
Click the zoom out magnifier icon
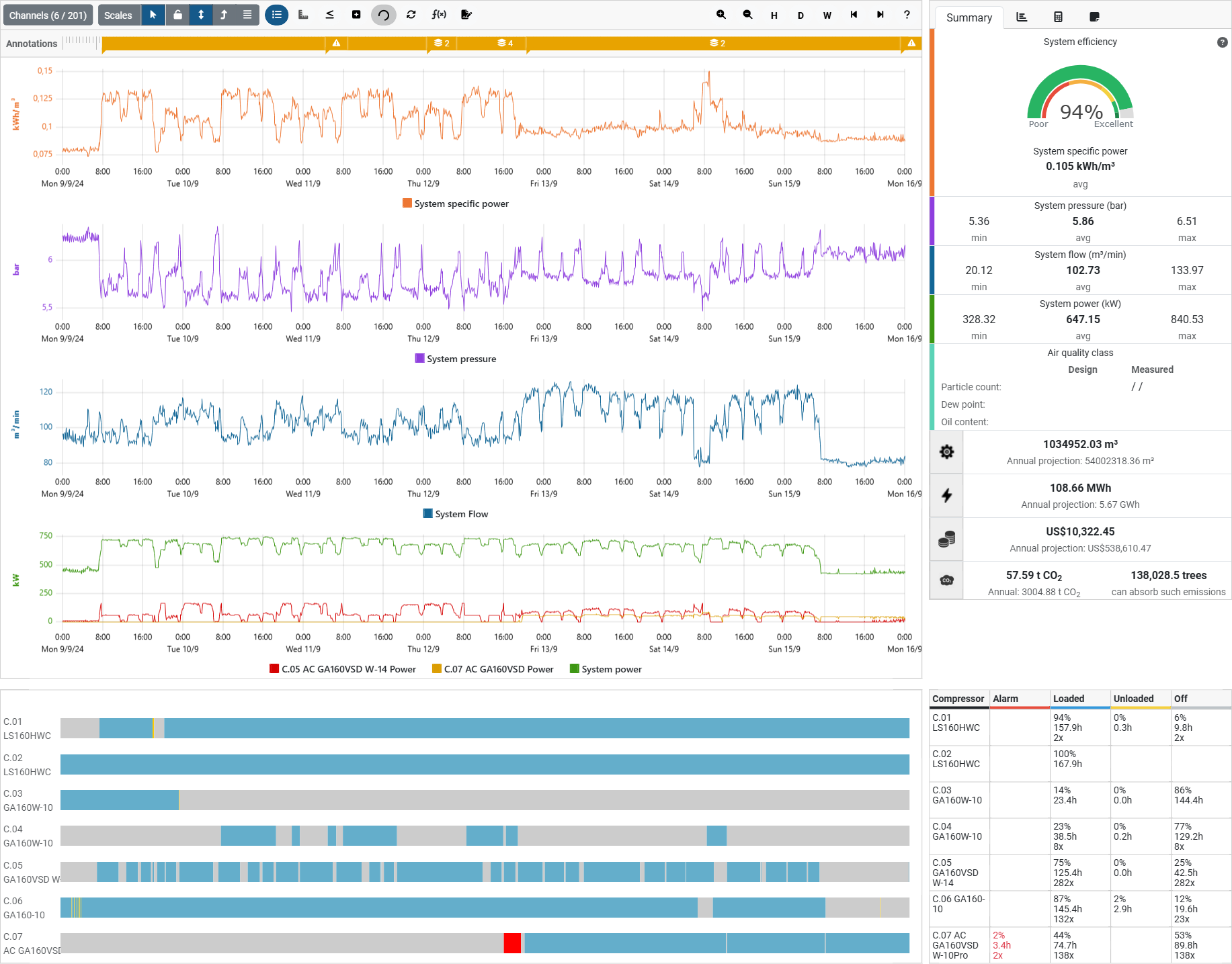(747, 15)
